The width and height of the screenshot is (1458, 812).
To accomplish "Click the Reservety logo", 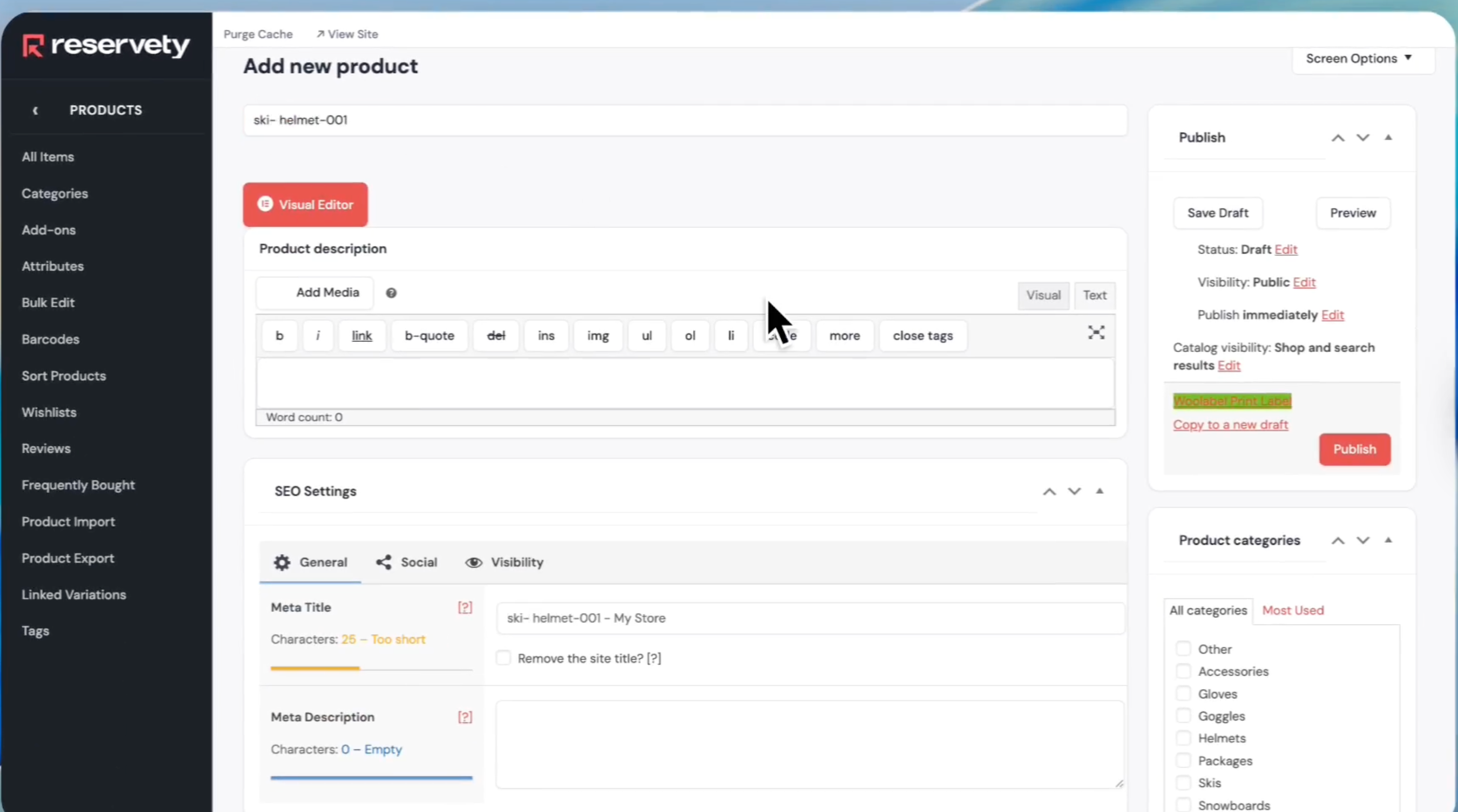I will (106, 45).
